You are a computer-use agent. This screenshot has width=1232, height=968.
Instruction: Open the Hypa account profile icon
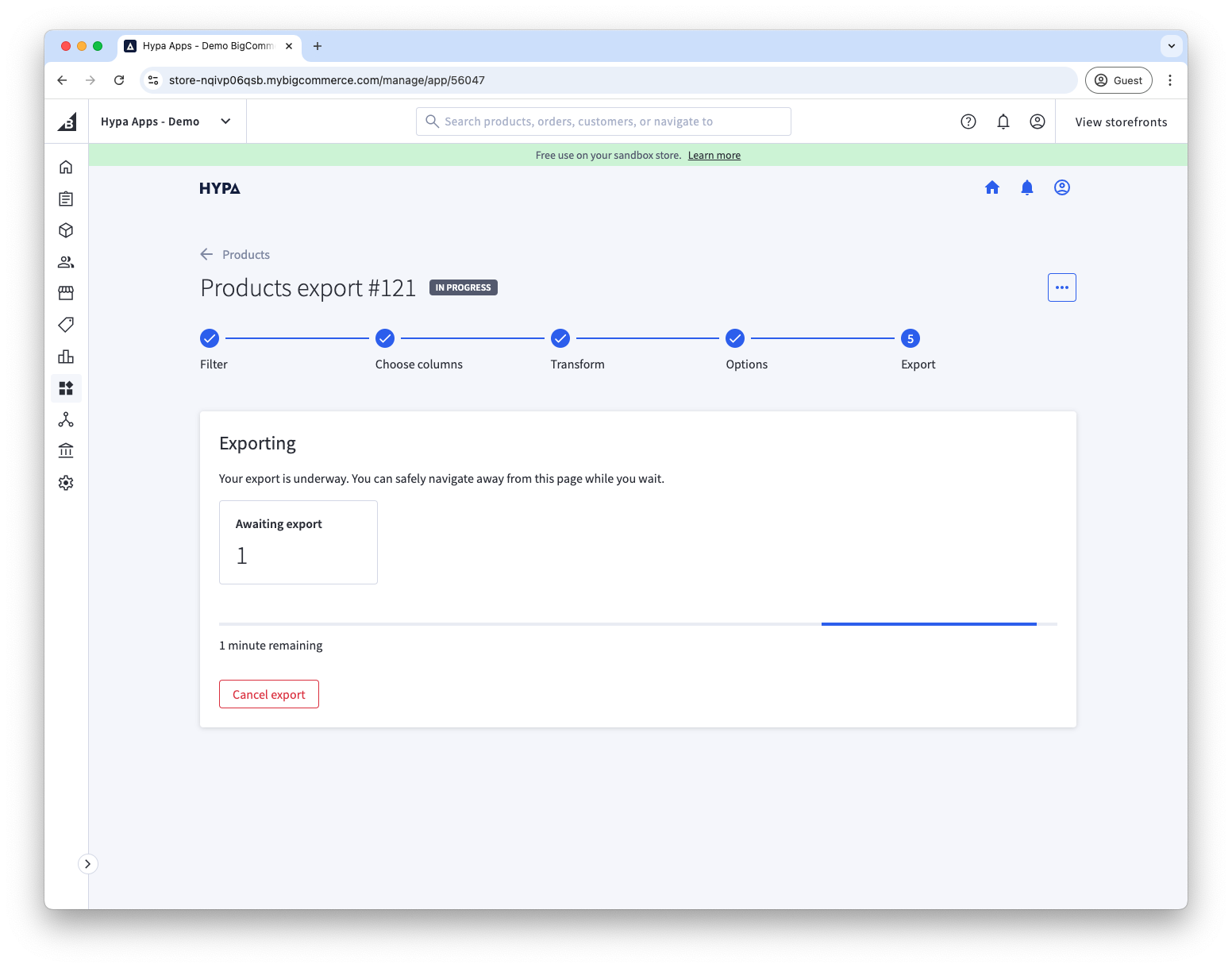[x=1061, y=187]
